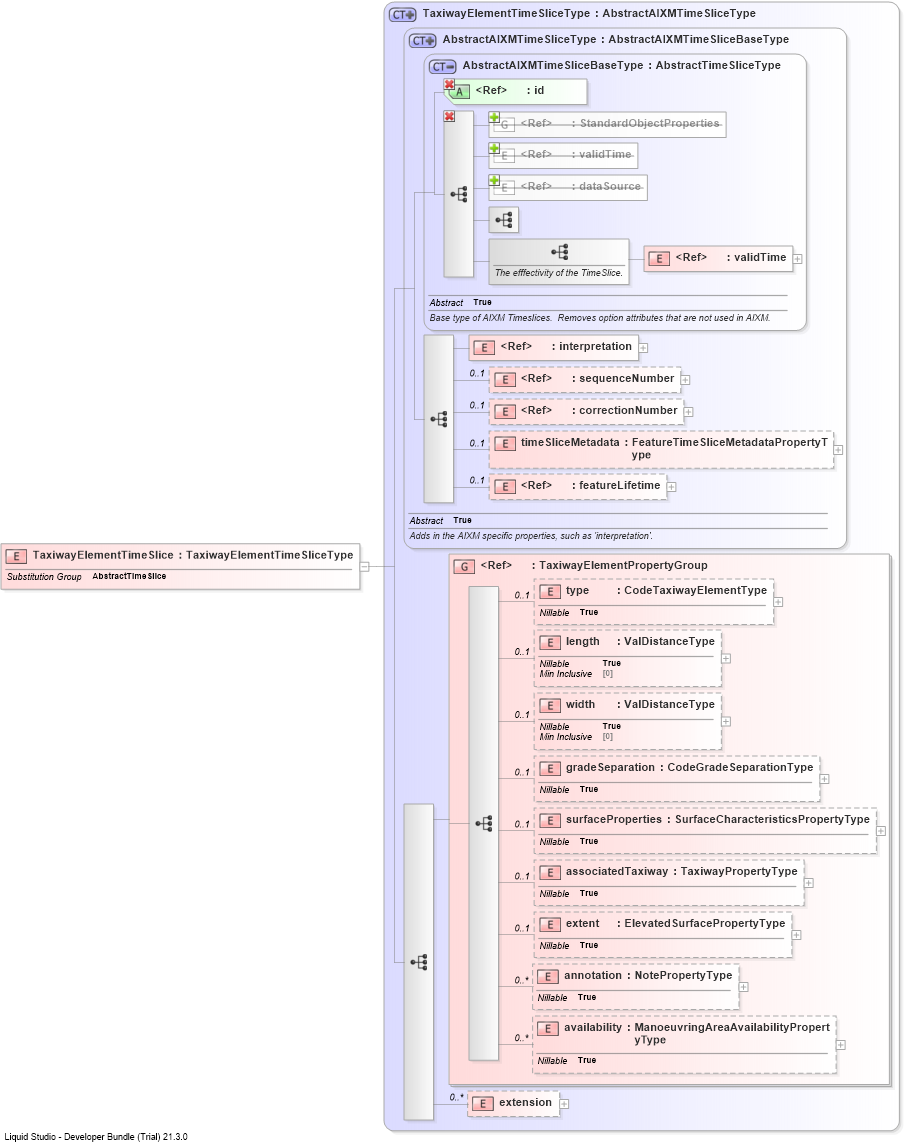This screenshot has height=1142, width=904.
Task: Expand the sequenceNumber element
Action: (x=685, y=380)
